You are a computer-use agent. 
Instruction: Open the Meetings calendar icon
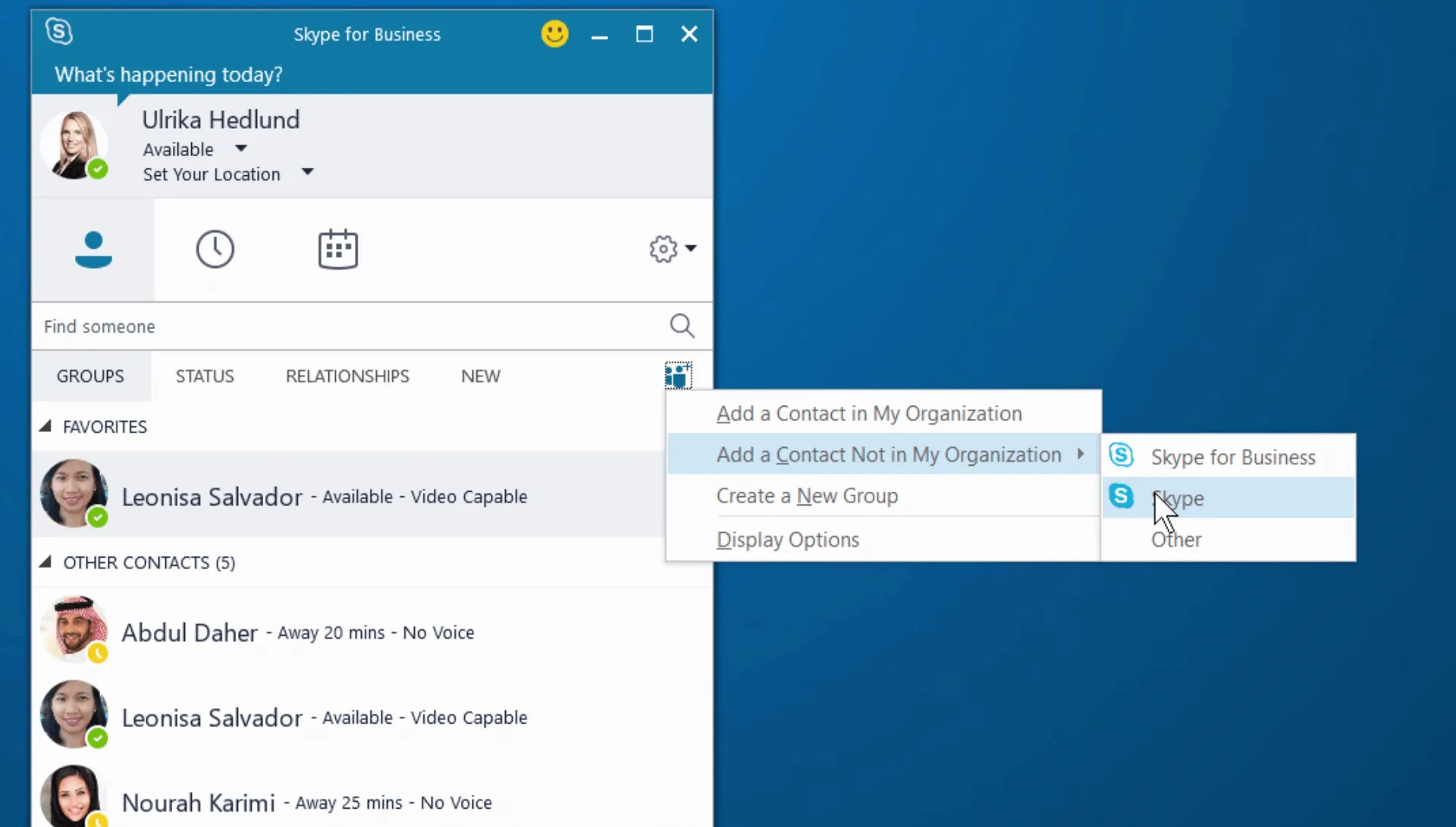tap(337, 249)
